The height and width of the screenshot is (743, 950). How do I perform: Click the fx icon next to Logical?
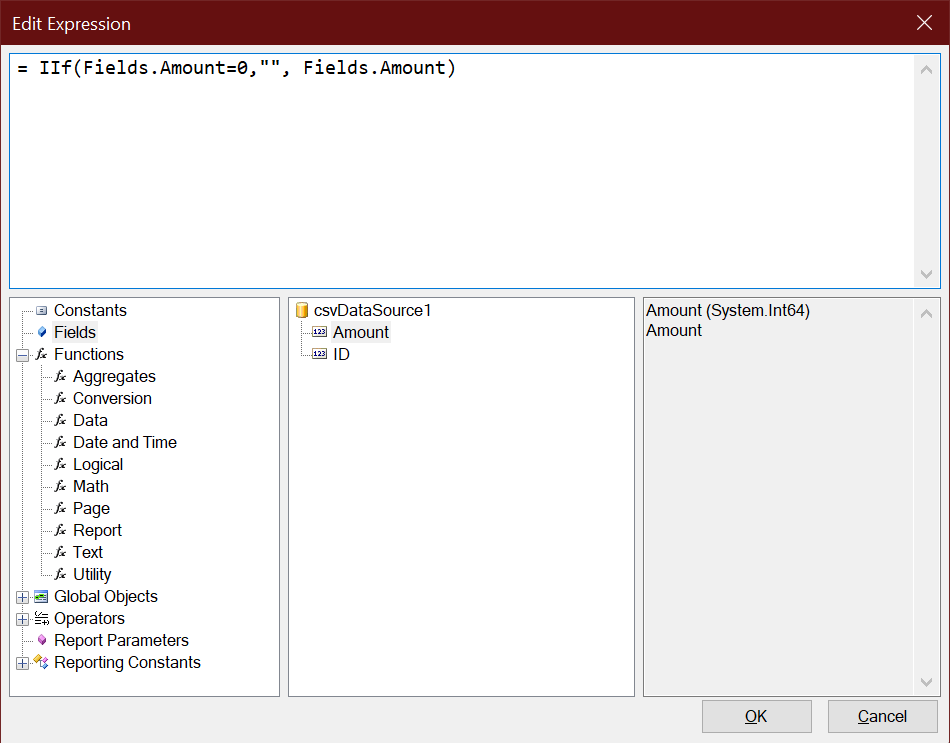pyautogui.click(x=61, y=464)
